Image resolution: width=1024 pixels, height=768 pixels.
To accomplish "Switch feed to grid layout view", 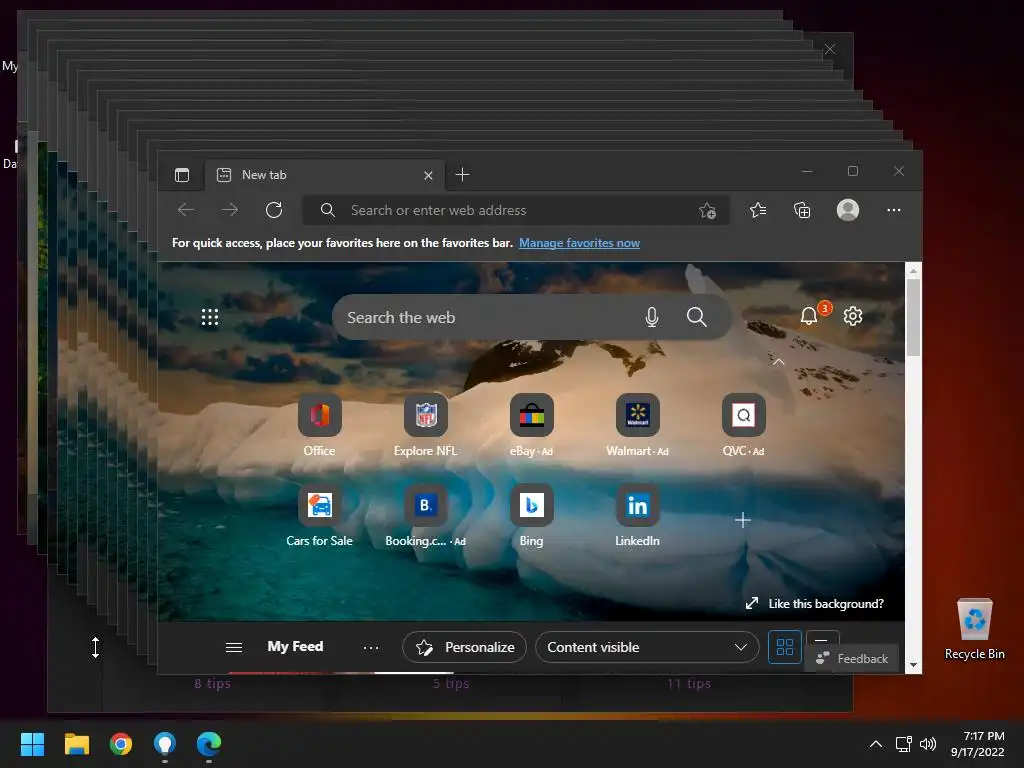I will click(785, 647).
